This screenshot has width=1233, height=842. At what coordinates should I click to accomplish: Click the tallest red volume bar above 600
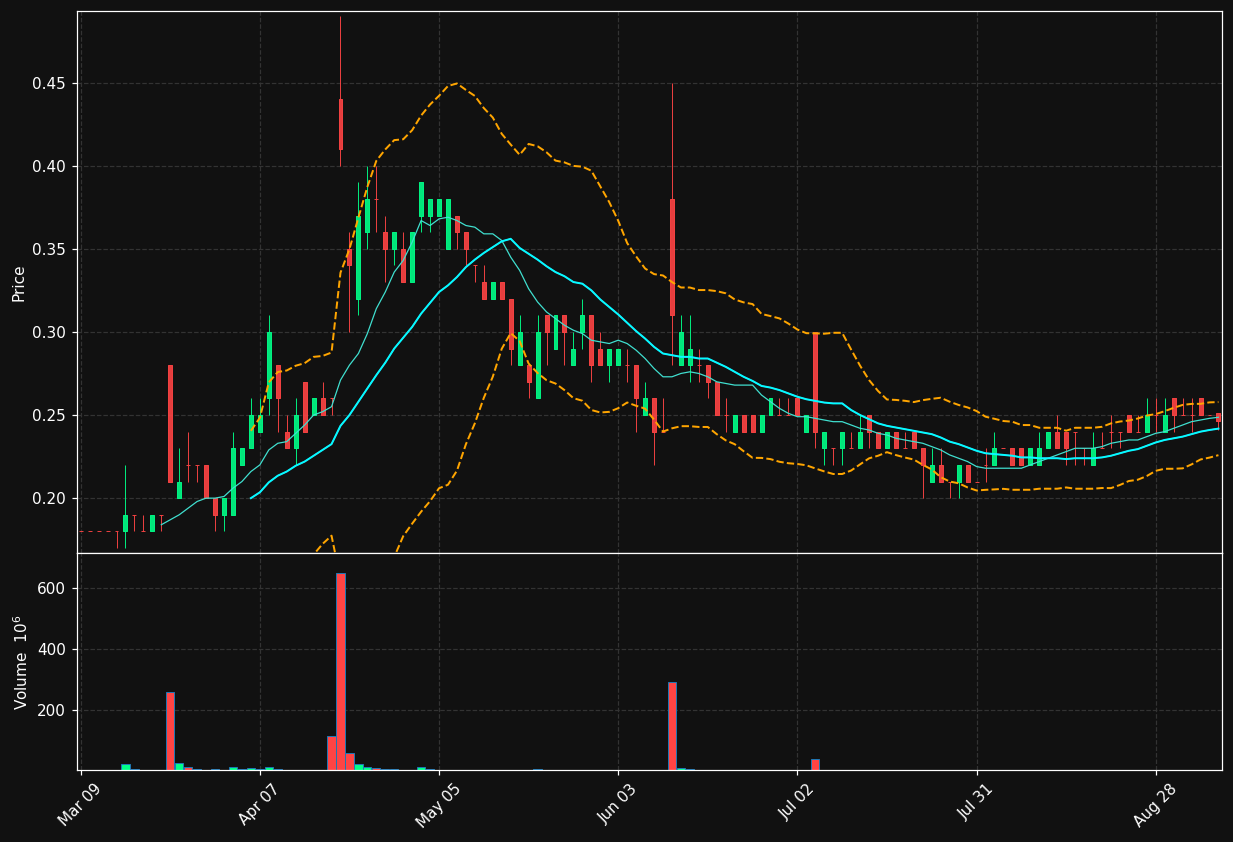341,671
